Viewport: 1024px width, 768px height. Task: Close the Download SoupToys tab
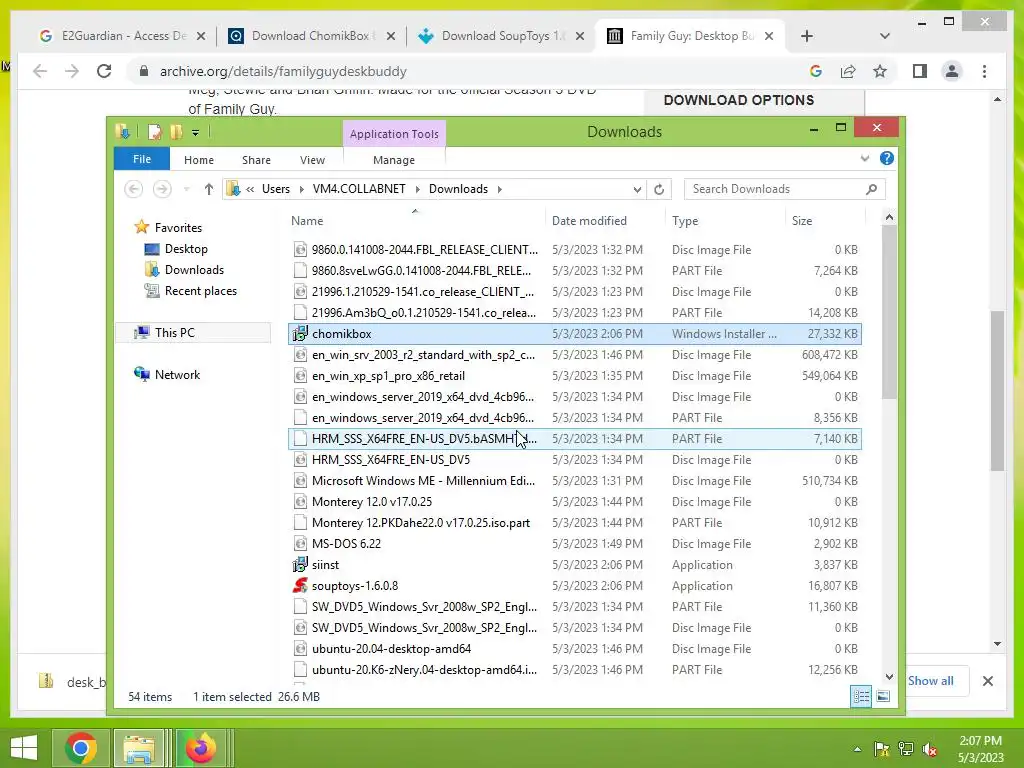579,36
